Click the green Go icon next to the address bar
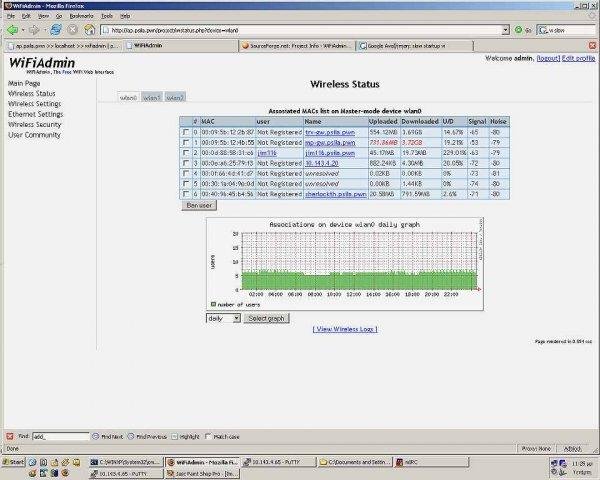 [x=518, y=30]
